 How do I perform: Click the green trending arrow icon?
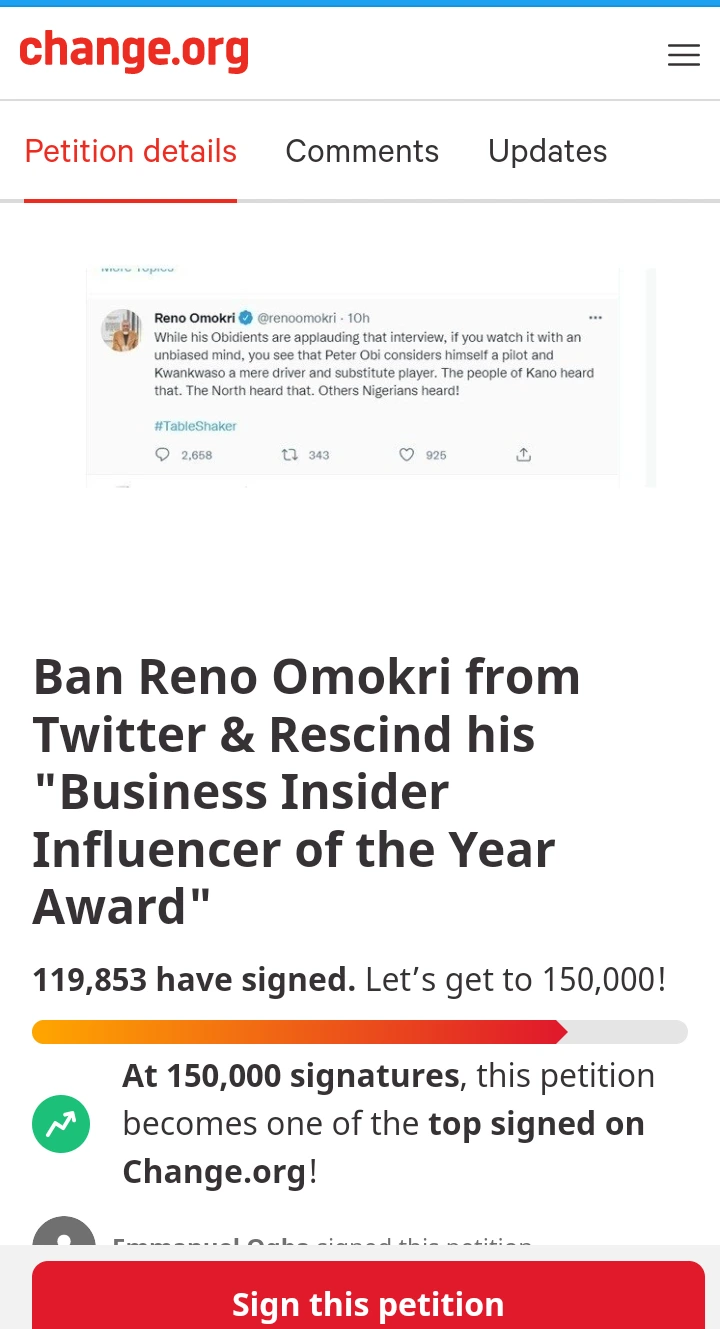[61, 1124]
